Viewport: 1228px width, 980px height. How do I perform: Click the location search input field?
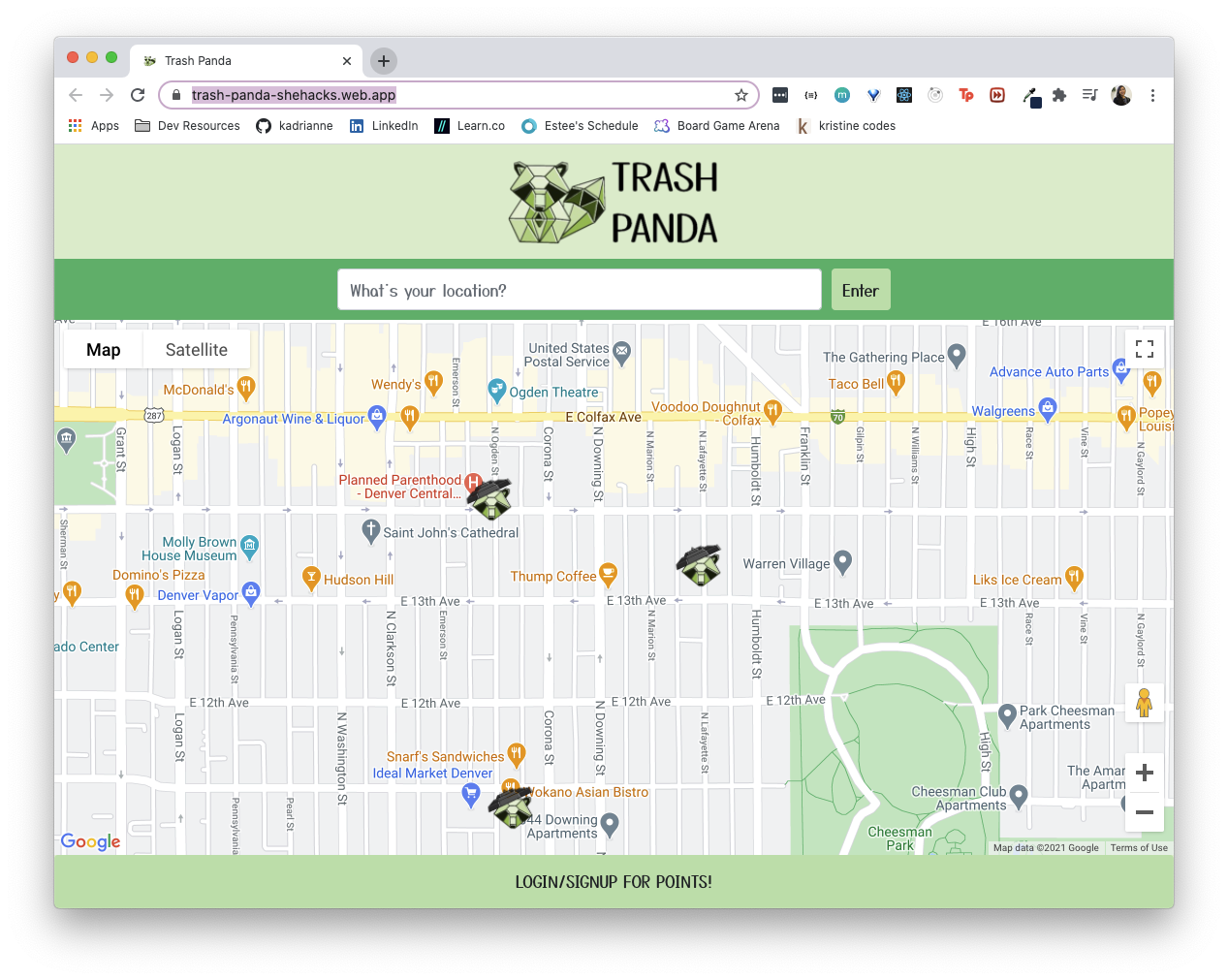click(580, 290)
